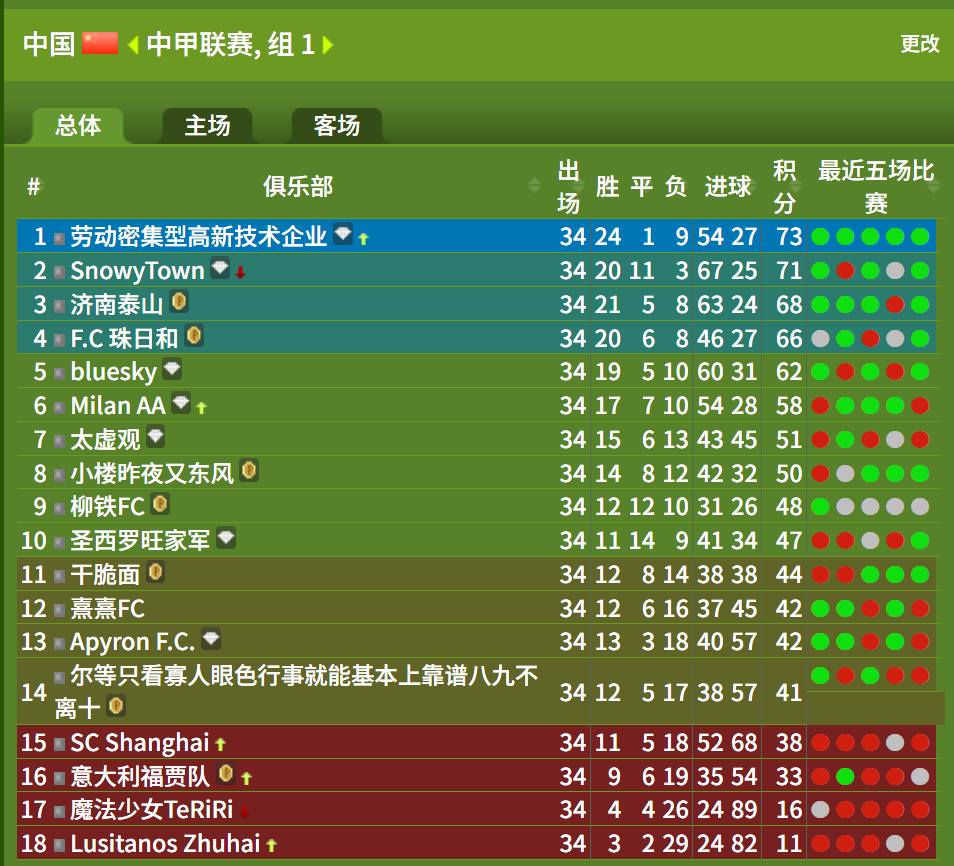Click coin badge next to 意大利福贾队
The image size is (954, 866).
click(226, 773)
